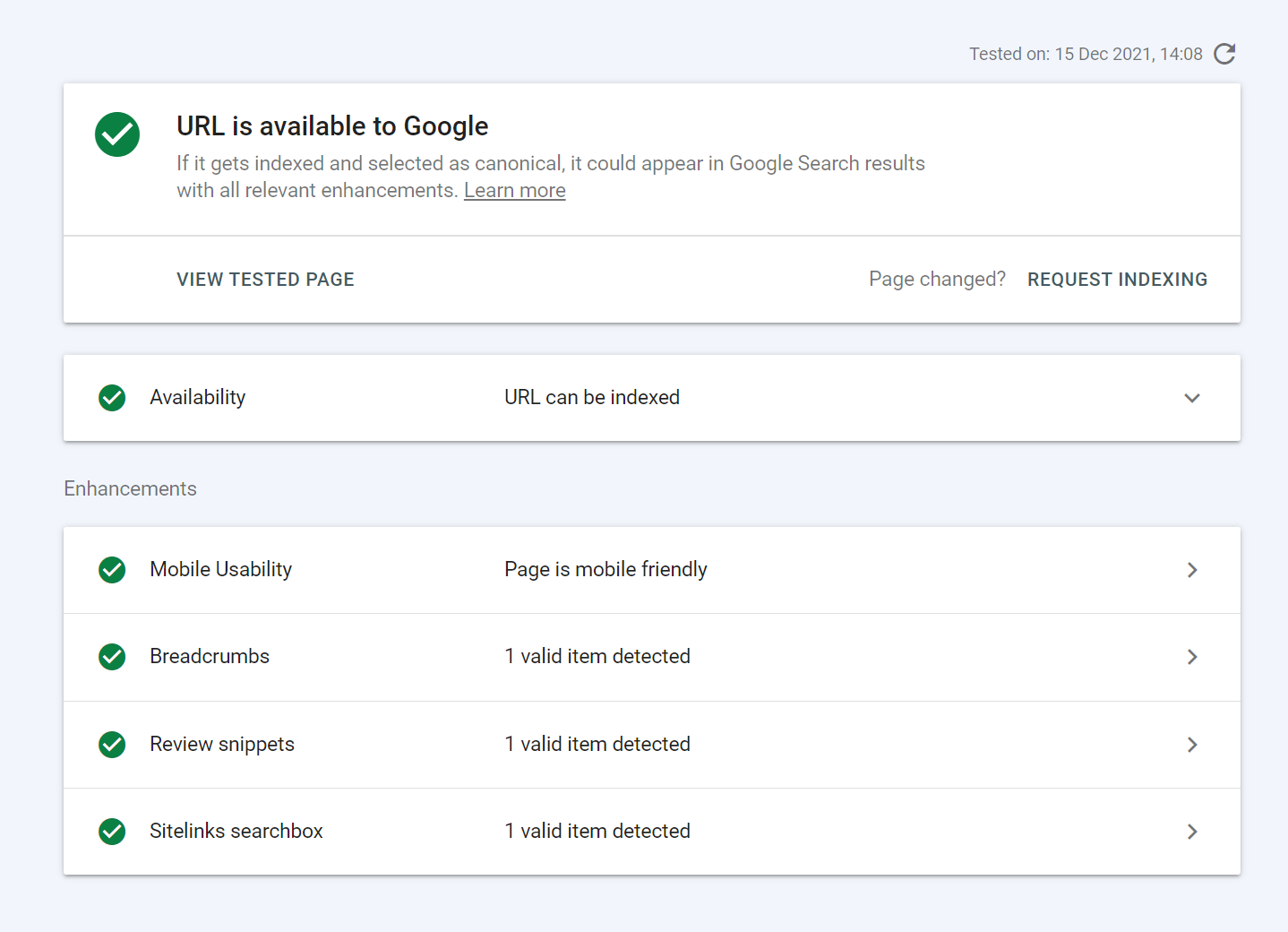Click the Breadcrumbs green check icon
This screenshot has height=932, width=1288.
click(112, 657)
